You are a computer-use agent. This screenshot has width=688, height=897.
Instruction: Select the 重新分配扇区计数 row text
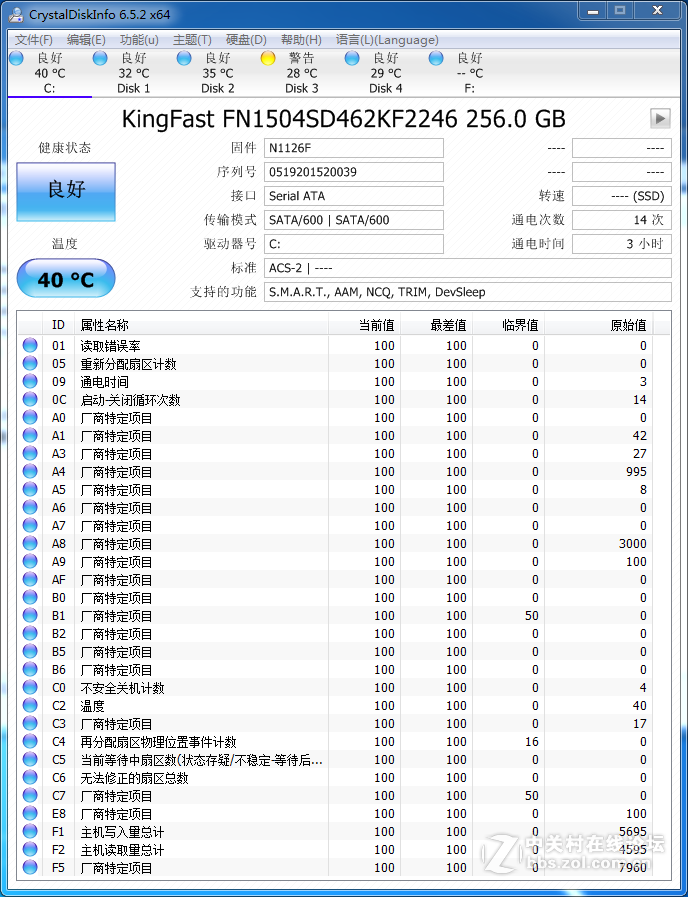pyautogui.click(x=128, y=364)
